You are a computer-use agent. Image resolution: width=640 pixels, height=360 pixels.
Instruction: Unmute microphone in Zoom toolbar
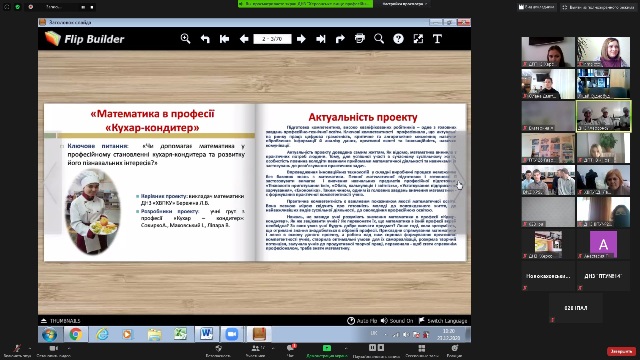(17, 350)
